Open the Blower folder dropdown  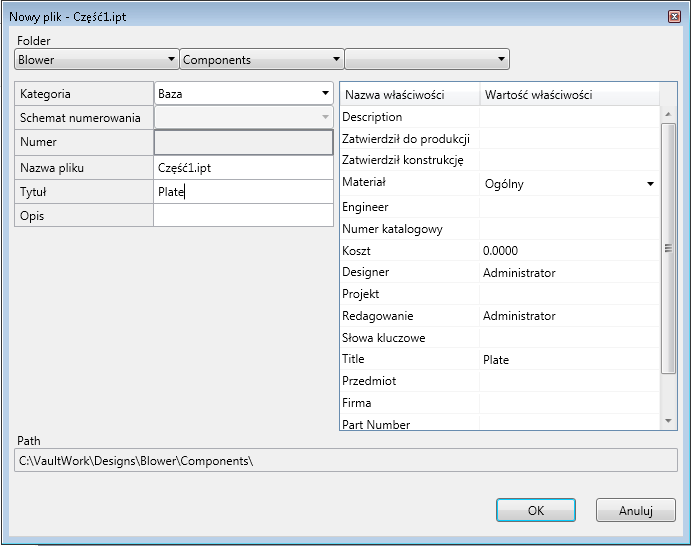(97, 60)
